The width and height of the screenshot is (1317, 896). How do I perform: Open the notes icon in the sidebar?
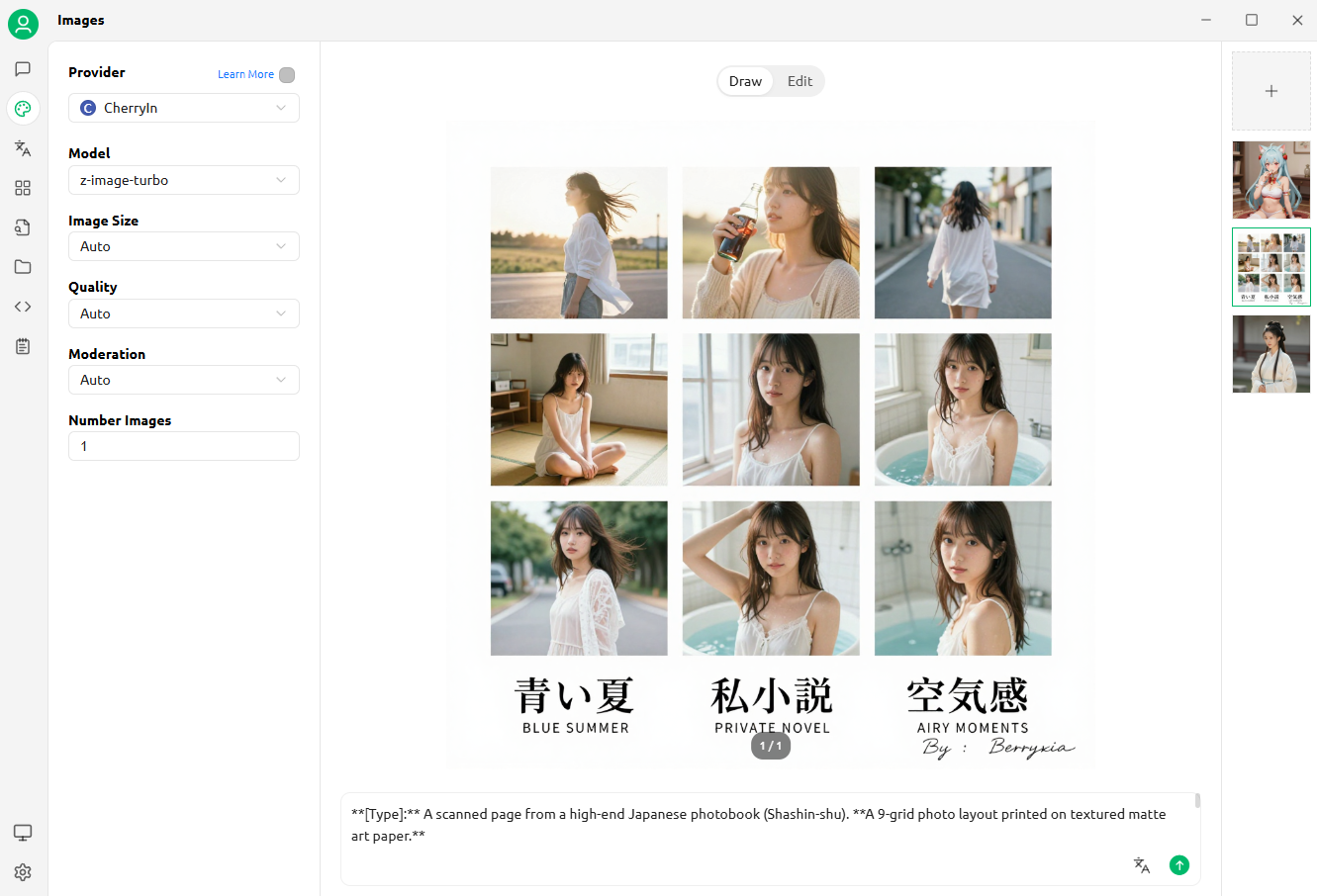pos(23,346)
